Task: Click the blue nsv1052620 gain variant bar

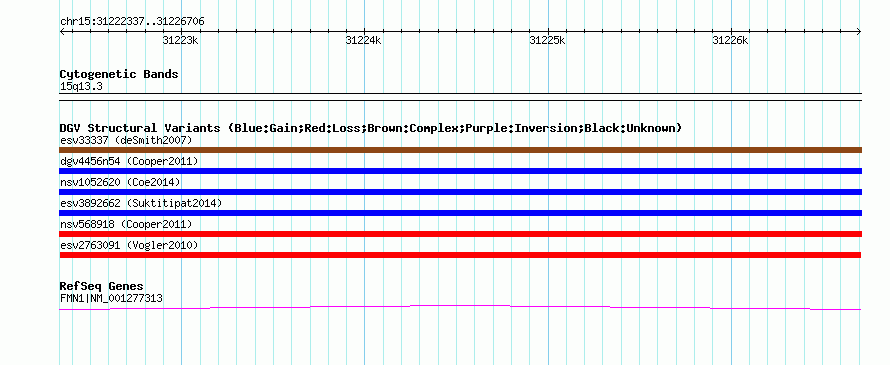Action: click(460, 192)
